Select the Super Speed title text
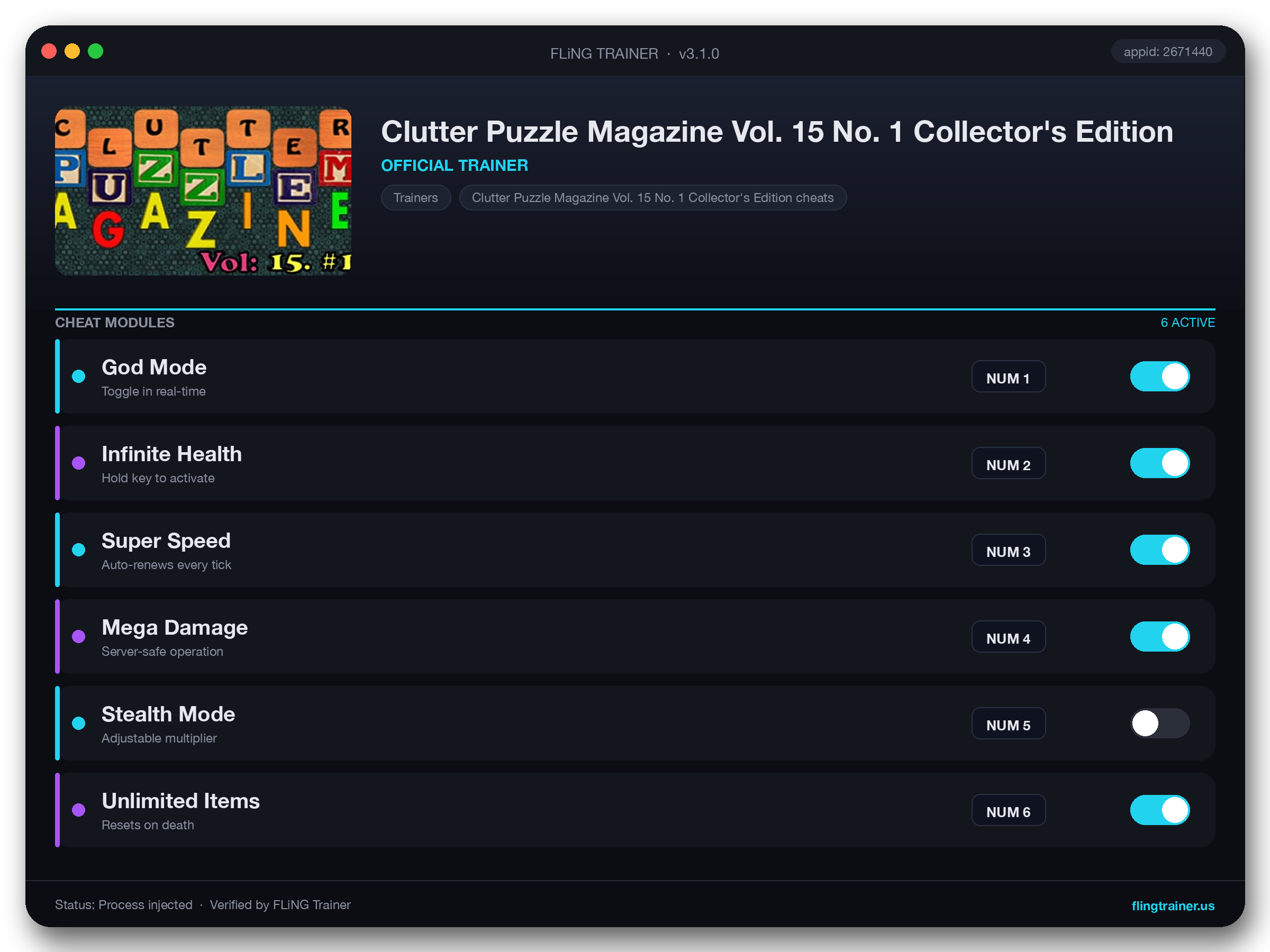This screenshot has height=952, width=1270. click(166, 541)
